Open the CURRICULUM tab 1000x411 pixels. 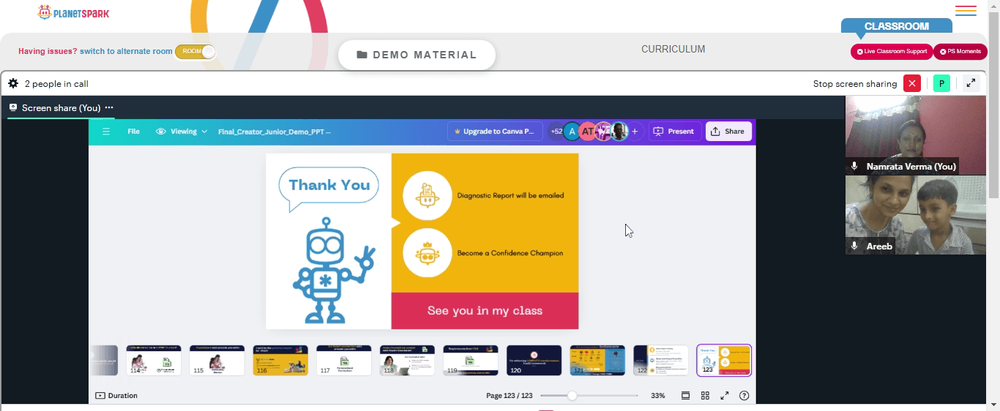click(x=673, y=49)
